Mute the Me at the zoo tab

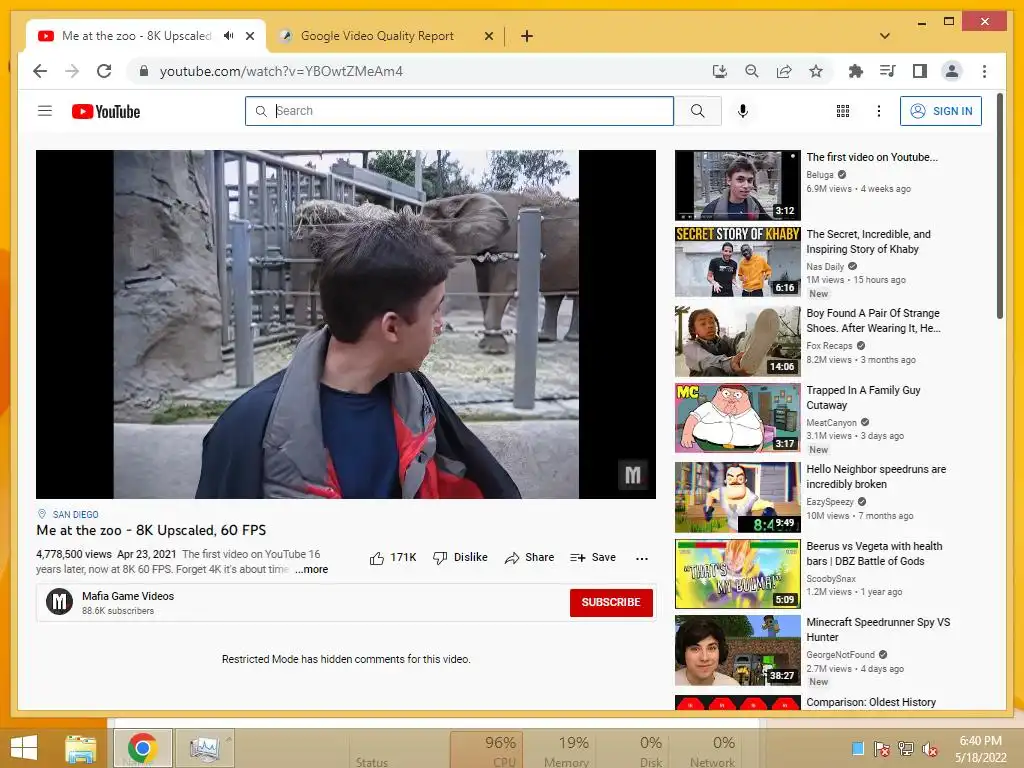tap(229, 36)
